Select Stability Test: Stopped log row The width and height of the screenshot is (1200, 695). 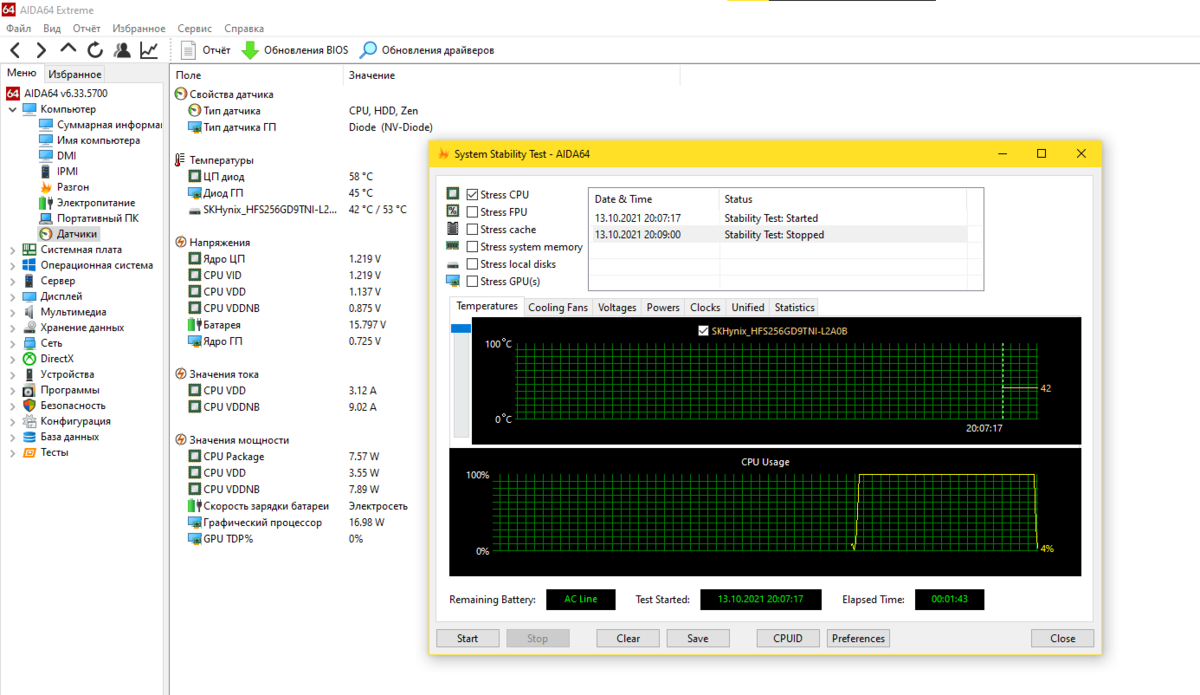pos(778,235)
